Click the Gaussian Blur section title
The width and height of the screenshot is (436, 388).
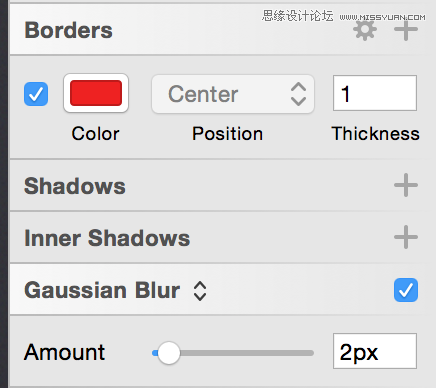coord(102,290)
